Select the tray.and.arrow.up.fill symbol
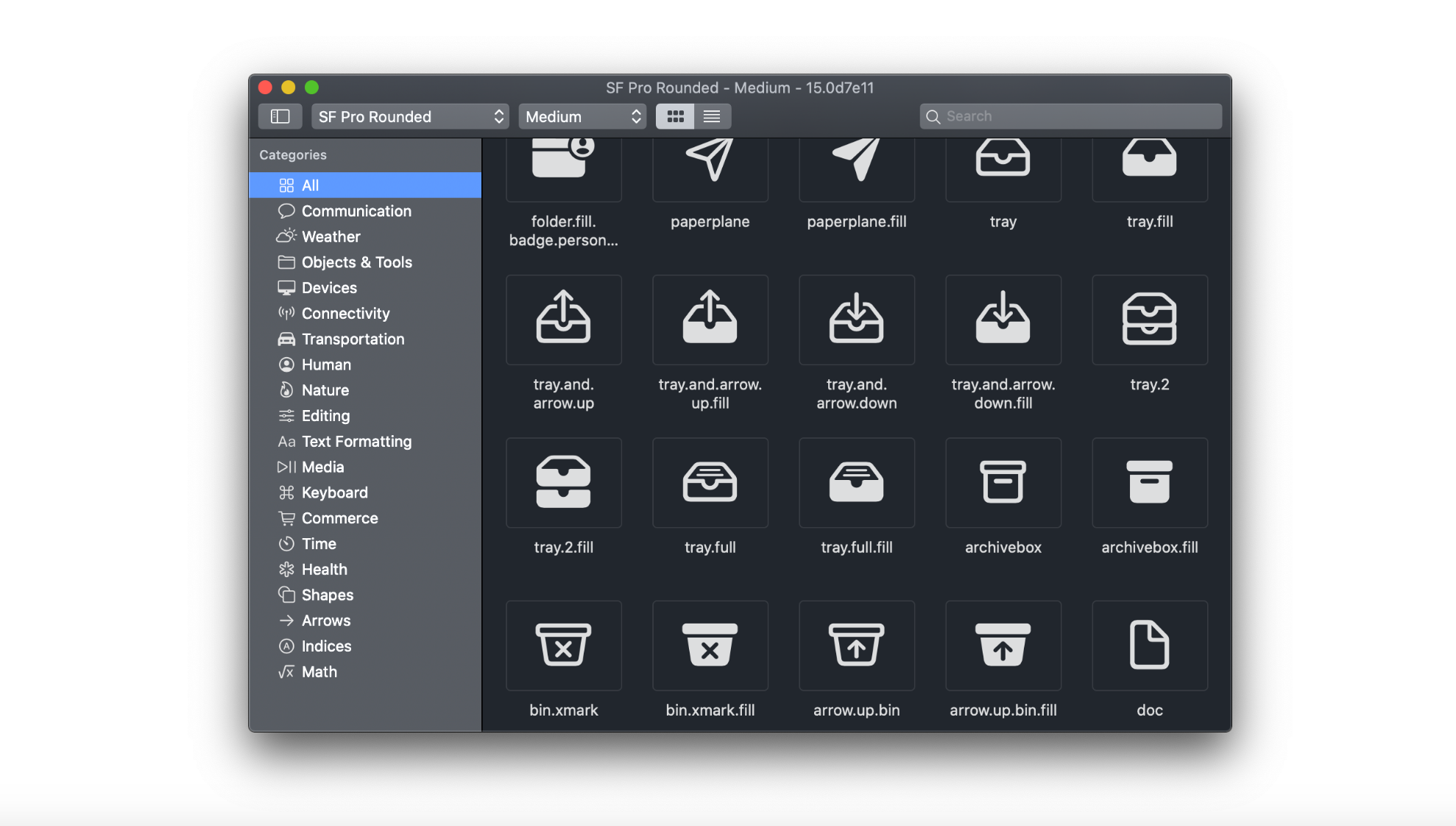Viewport: 1456px width, 826px height. coord(710,320)
